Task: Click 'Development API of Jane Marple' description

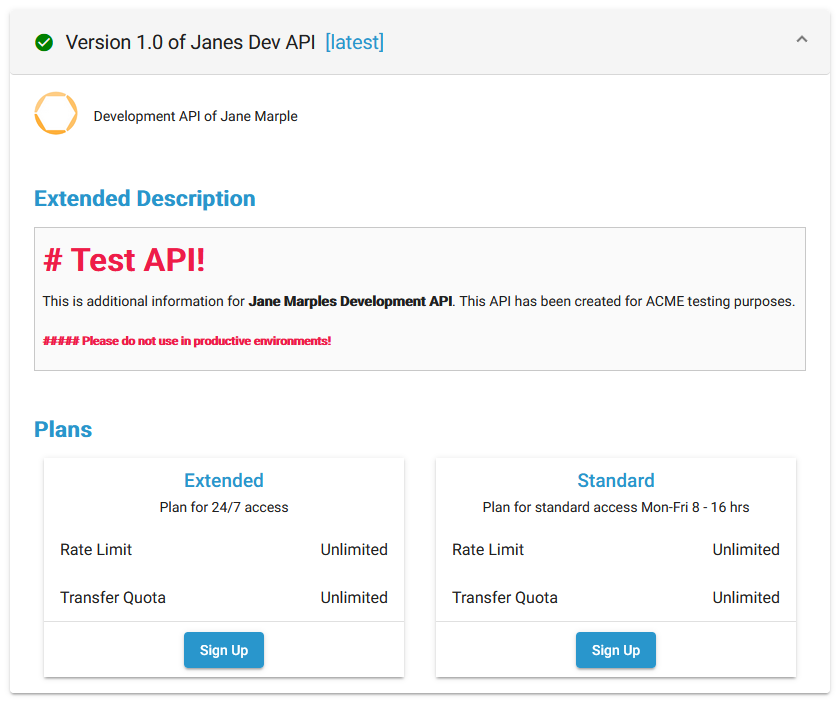Action: (196, 116)
